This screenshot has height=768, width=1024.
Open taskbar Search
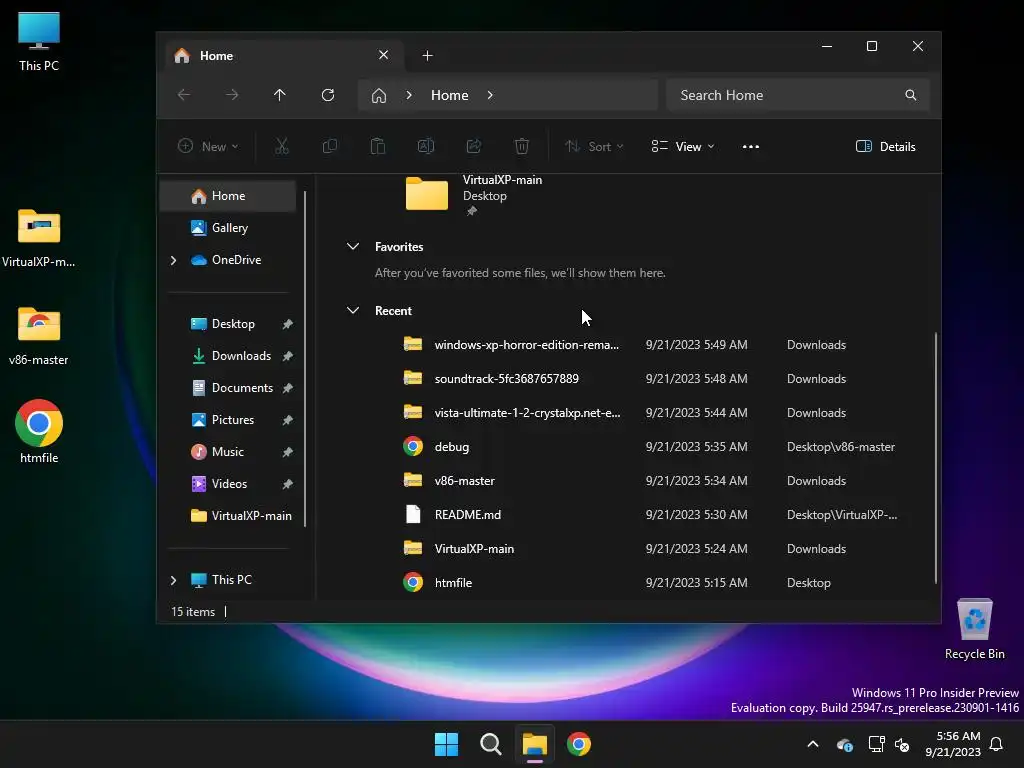[x=490, y=744]
